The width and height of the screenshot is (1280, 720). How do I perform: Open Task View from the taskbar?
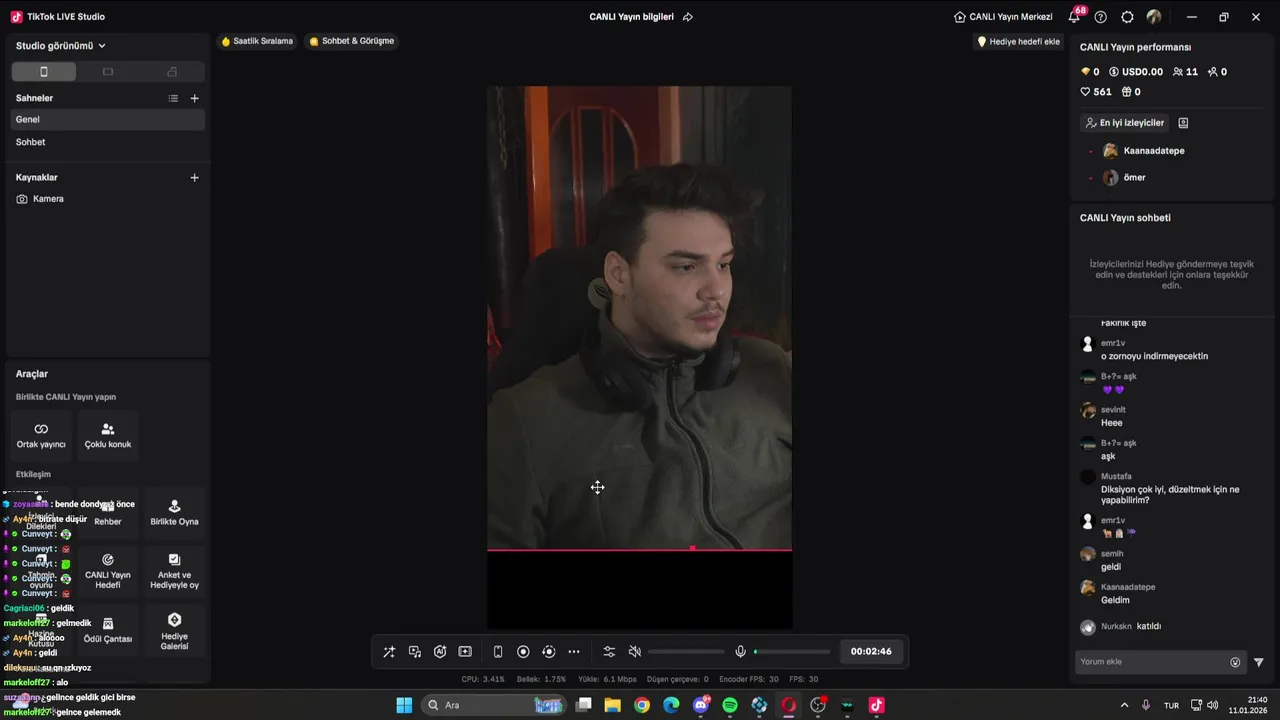point(584,705)
